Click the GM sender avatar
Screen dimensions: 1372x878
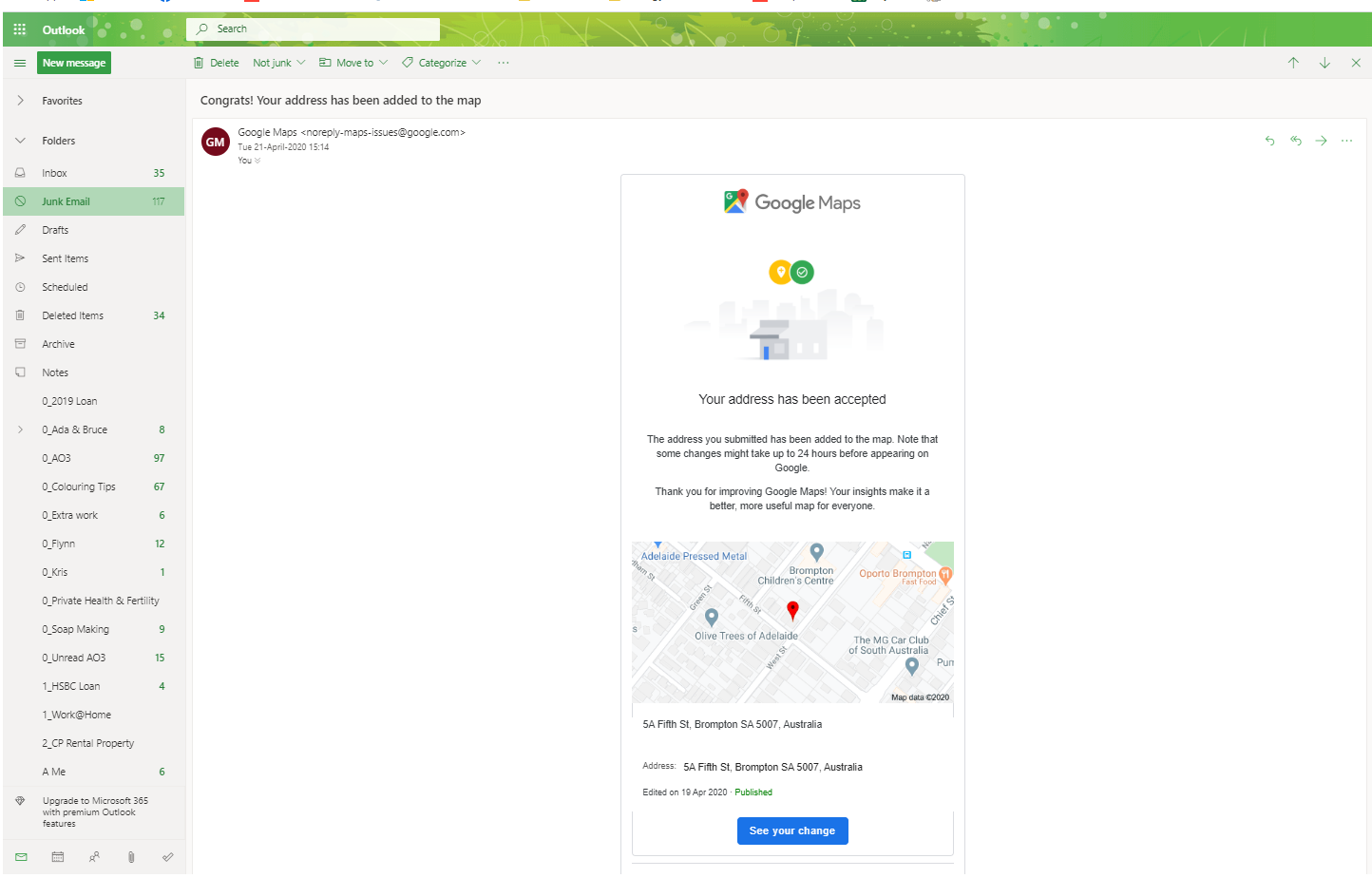216,142
